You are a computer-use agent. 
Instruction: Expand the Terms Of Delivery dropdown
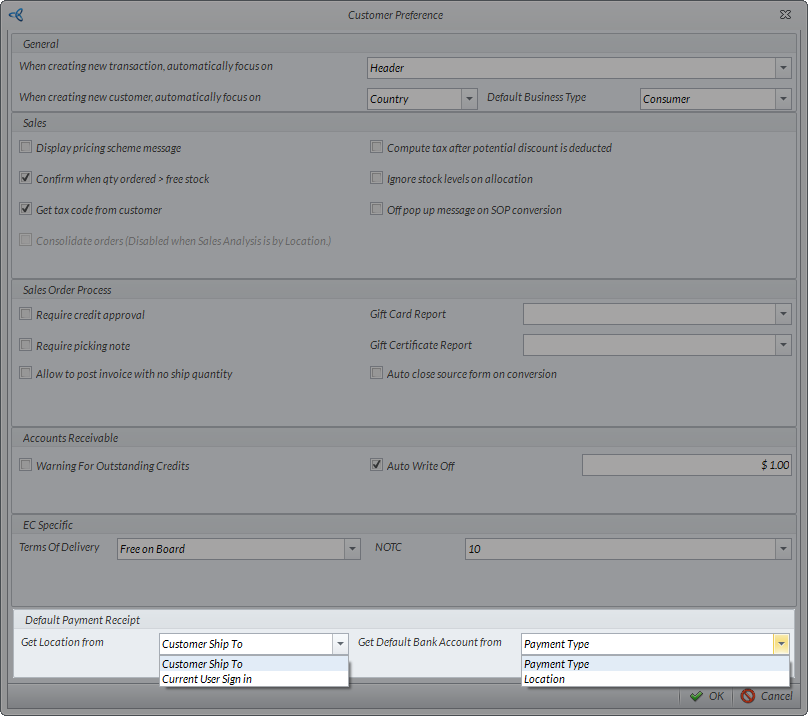(351, 549)
